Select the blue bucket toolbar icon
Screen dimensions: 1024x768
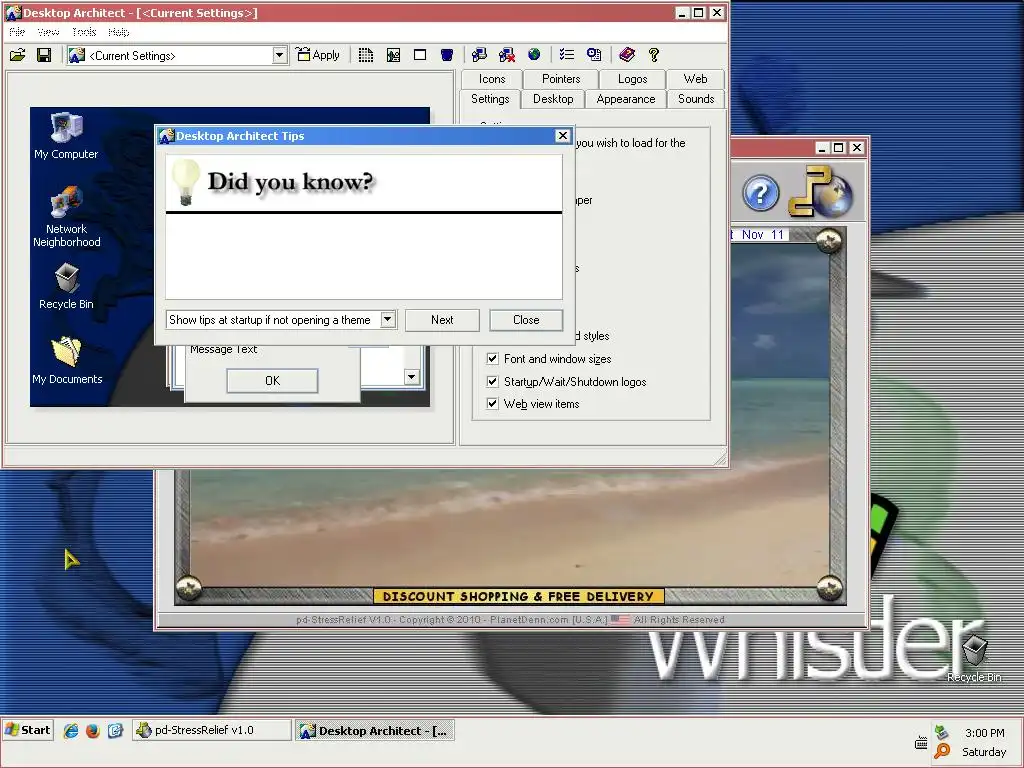(447, 55)
